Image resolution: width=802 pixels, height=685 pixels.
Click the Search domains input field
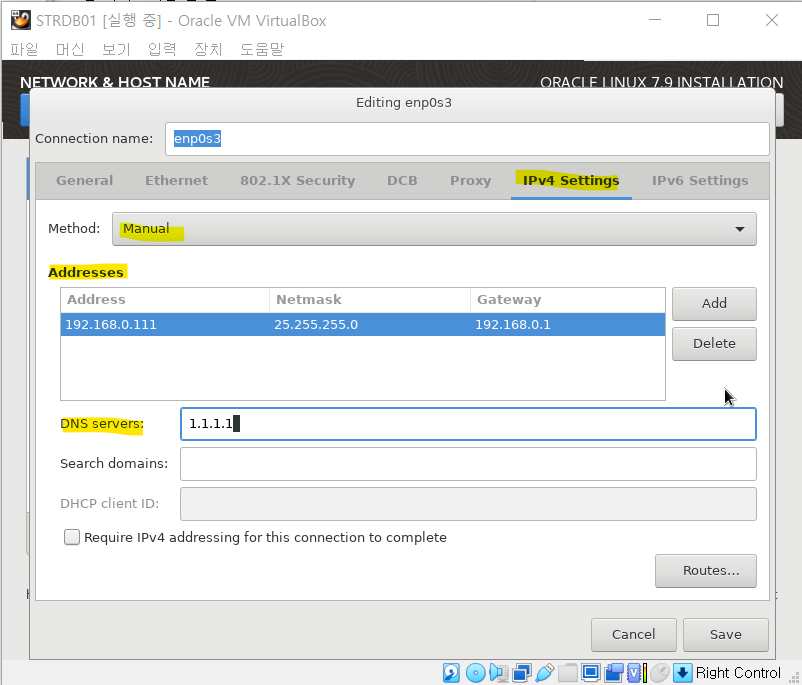tap(468, 464)
